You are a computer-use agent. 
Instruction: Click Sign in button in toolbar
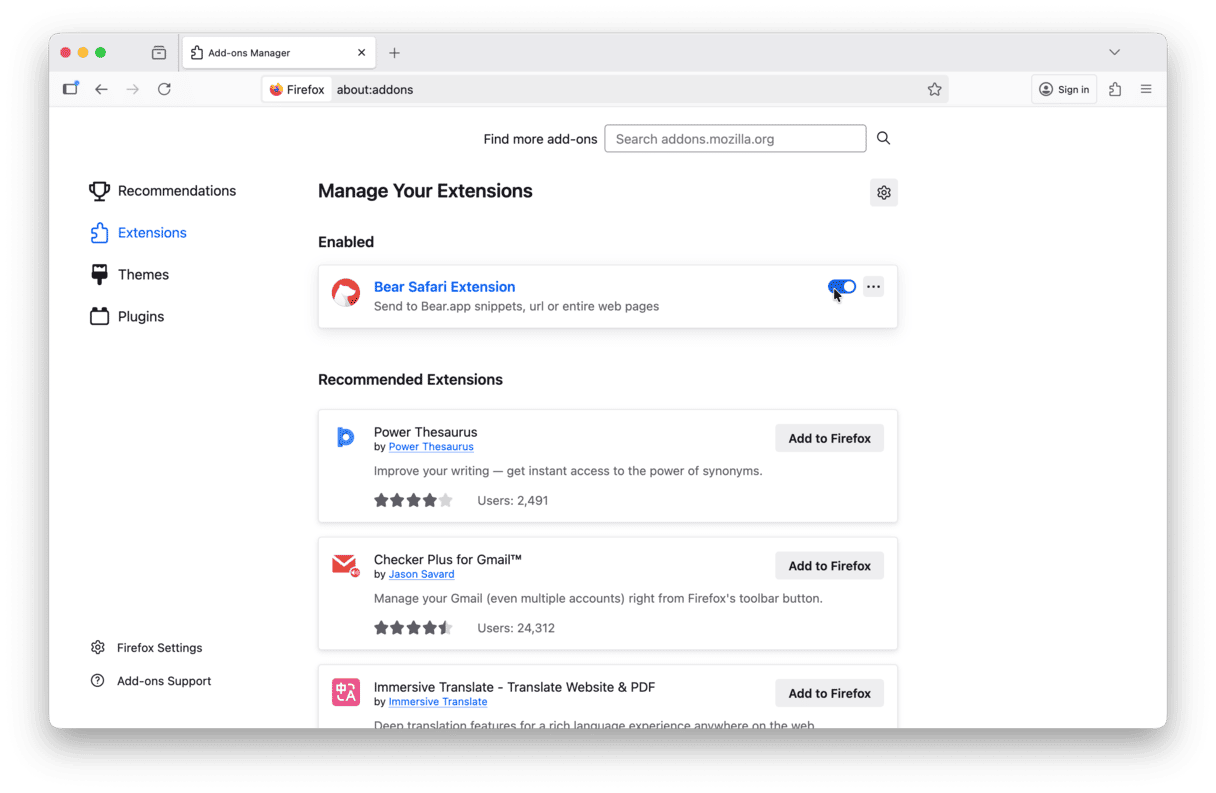pyautogui.click(x=1064, y=89)
